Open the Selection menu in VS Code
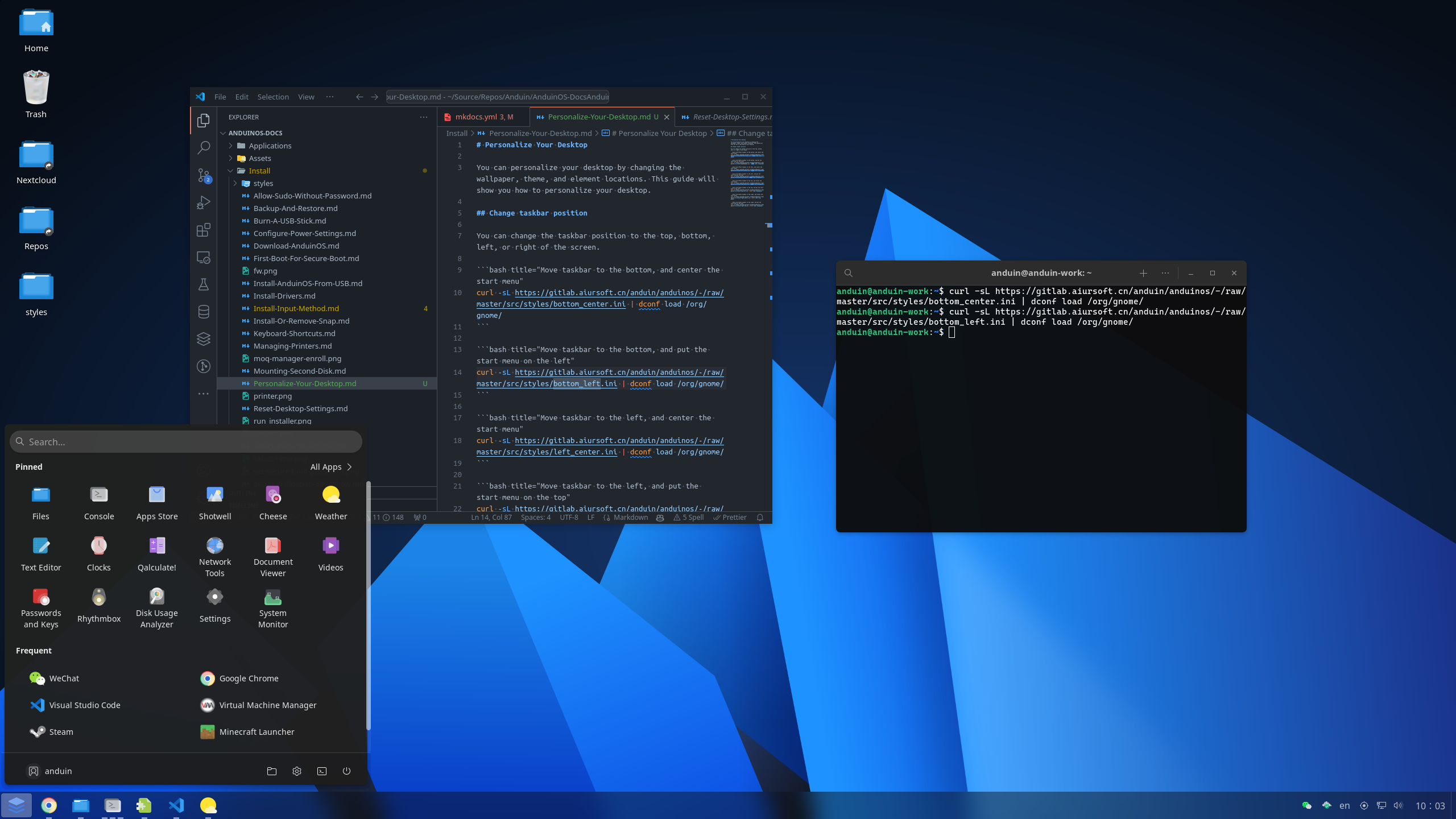1456x819 pixels. (x=273, y=97)
